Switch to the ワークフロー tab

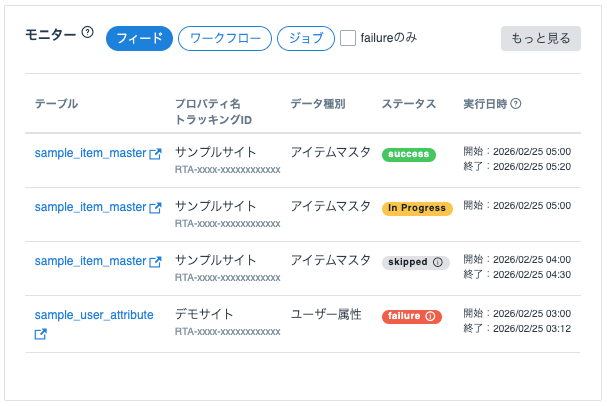[225, 38]
